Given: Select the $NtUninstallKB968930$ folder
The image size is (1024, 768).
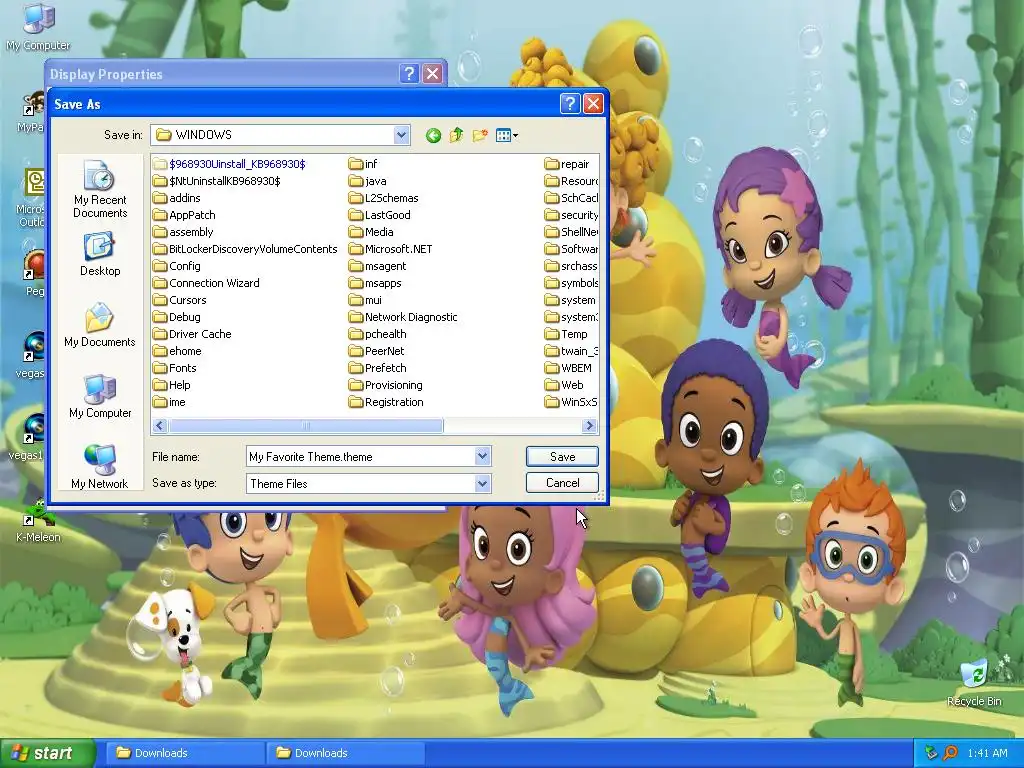Looking at the screenshot, I should point(217,181).
